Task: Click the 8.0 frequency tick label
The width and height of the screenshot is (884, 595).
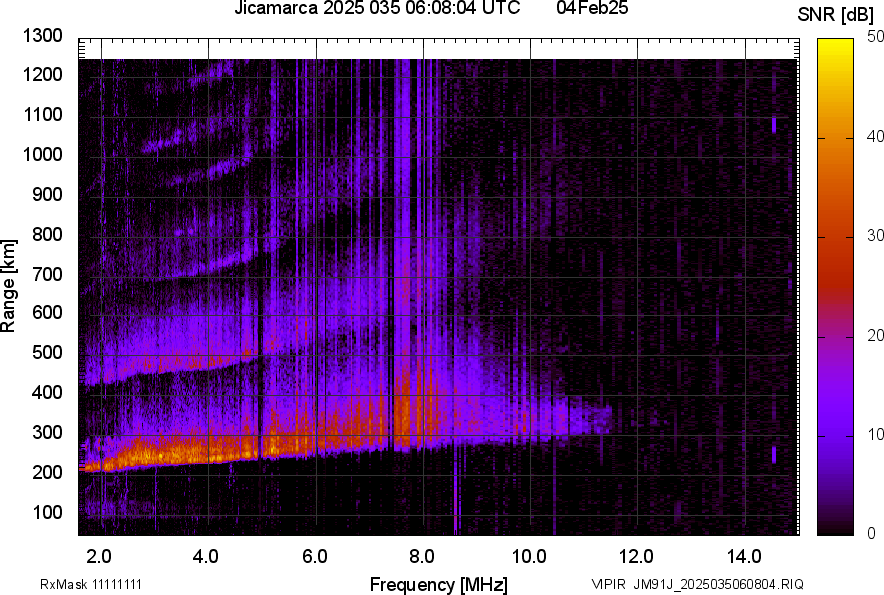Action: (x=422, y=556)
